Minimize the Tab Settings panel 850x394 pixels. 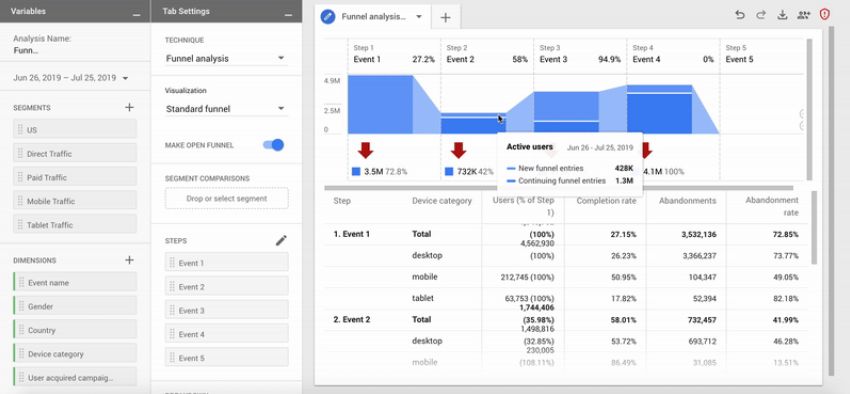(288, 14)
